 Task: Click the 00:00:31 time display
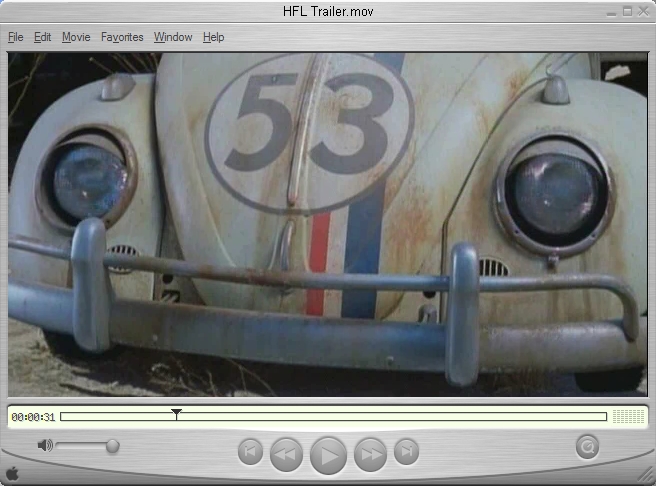click(x=33, y=417)
